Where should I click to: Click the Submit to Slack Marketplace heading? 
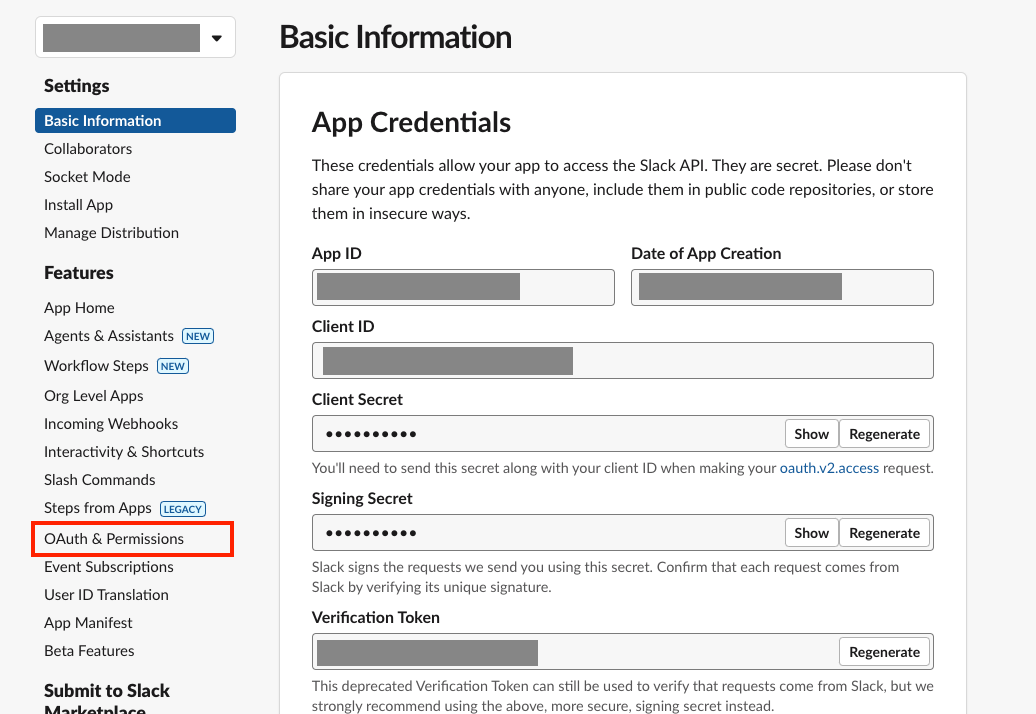pyautogui.click(x=107, y=699)
